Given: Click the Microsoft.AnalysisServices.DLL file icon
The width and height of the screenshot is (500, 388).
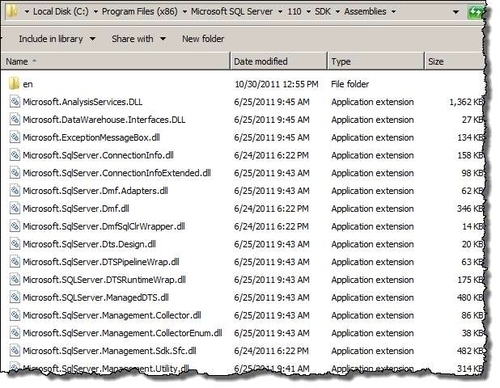Looking at the screenshot, I should point(14,102).
